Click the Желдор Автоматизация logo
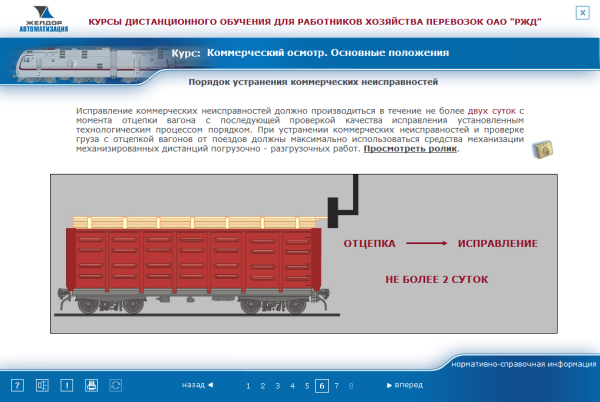The image size is (600, 402). (44, 19)
